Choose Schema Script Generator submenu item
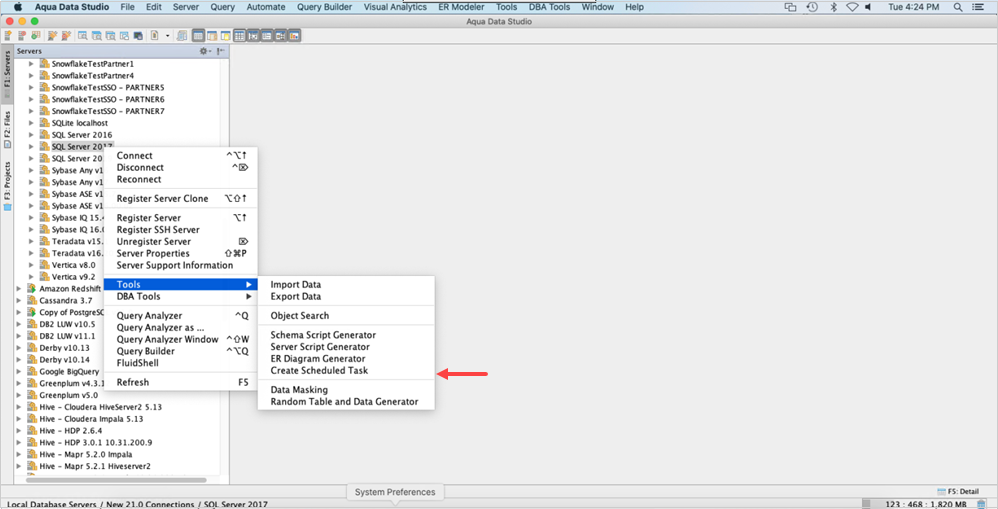This screenshot has height=509, width=998. pos(346,335)
